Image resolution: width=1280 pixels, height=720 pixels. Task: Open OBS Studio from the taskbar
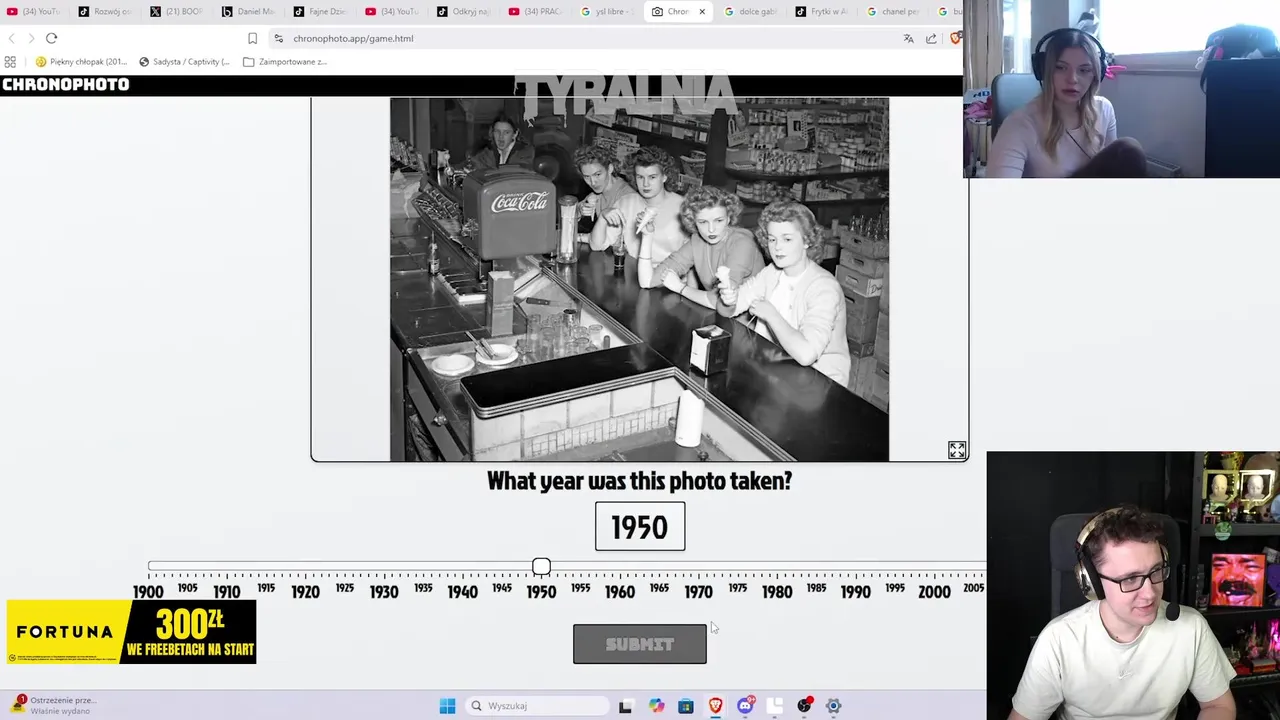point(804,706)
